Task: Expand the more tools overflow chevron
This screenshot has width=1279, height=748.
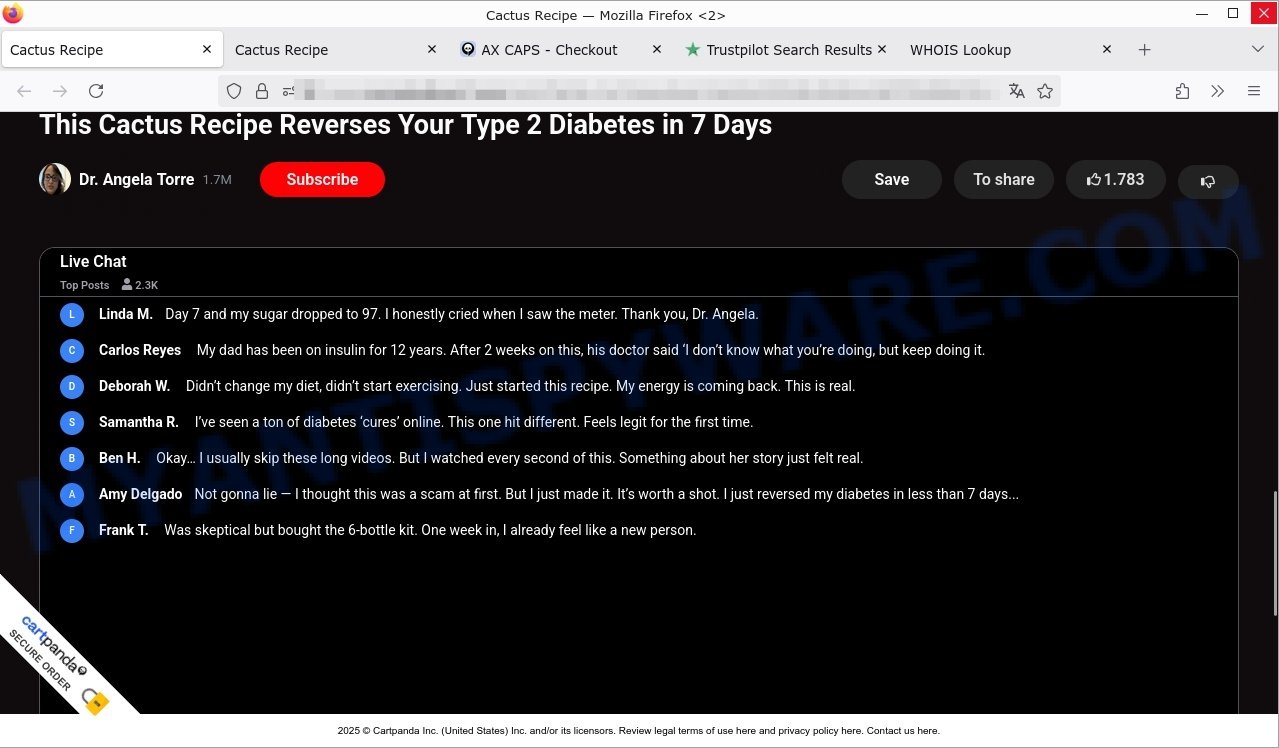Action: click(1217, 91)
